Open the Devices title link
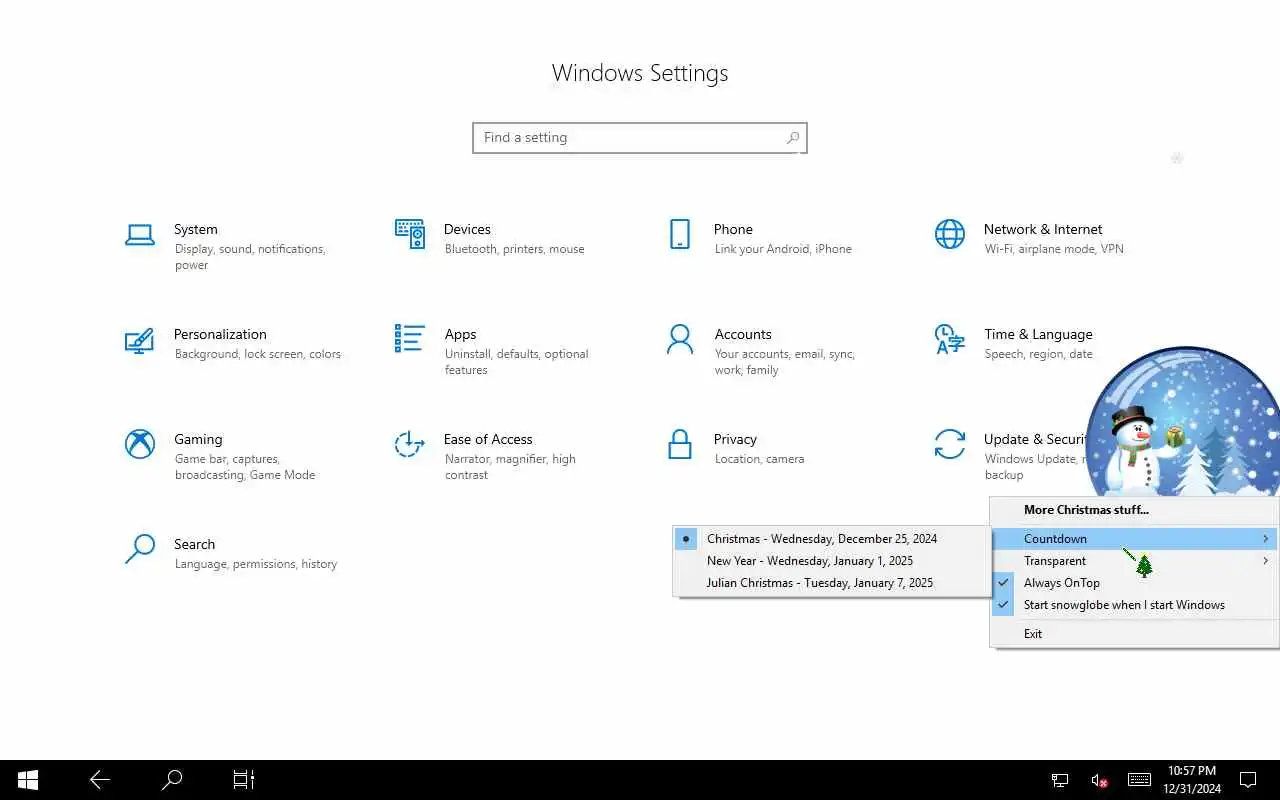1280x800 pixels. click(x=467, y=229)
